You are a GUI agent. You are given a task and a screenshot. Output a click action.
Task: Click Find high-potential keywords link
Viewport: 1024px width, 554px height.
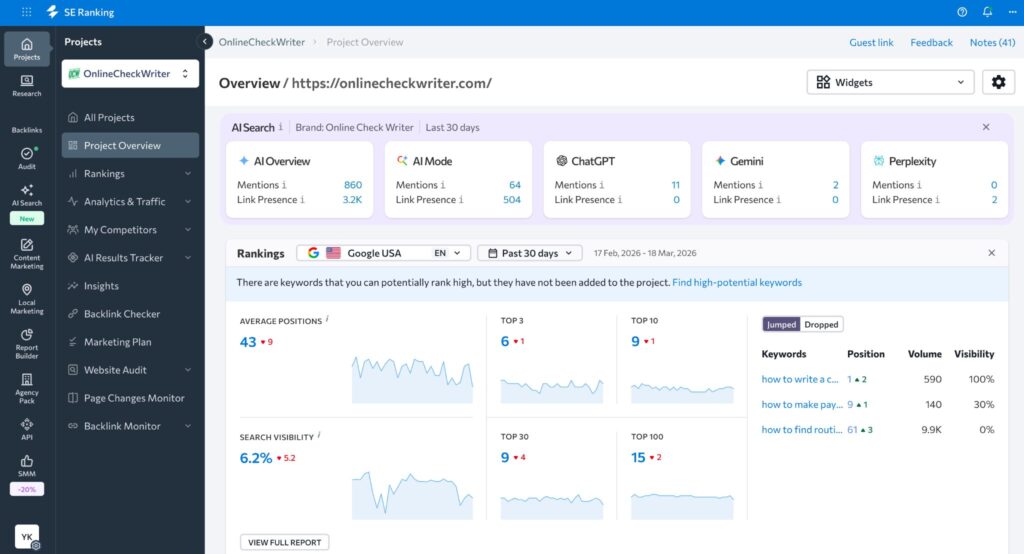[737, 282]
